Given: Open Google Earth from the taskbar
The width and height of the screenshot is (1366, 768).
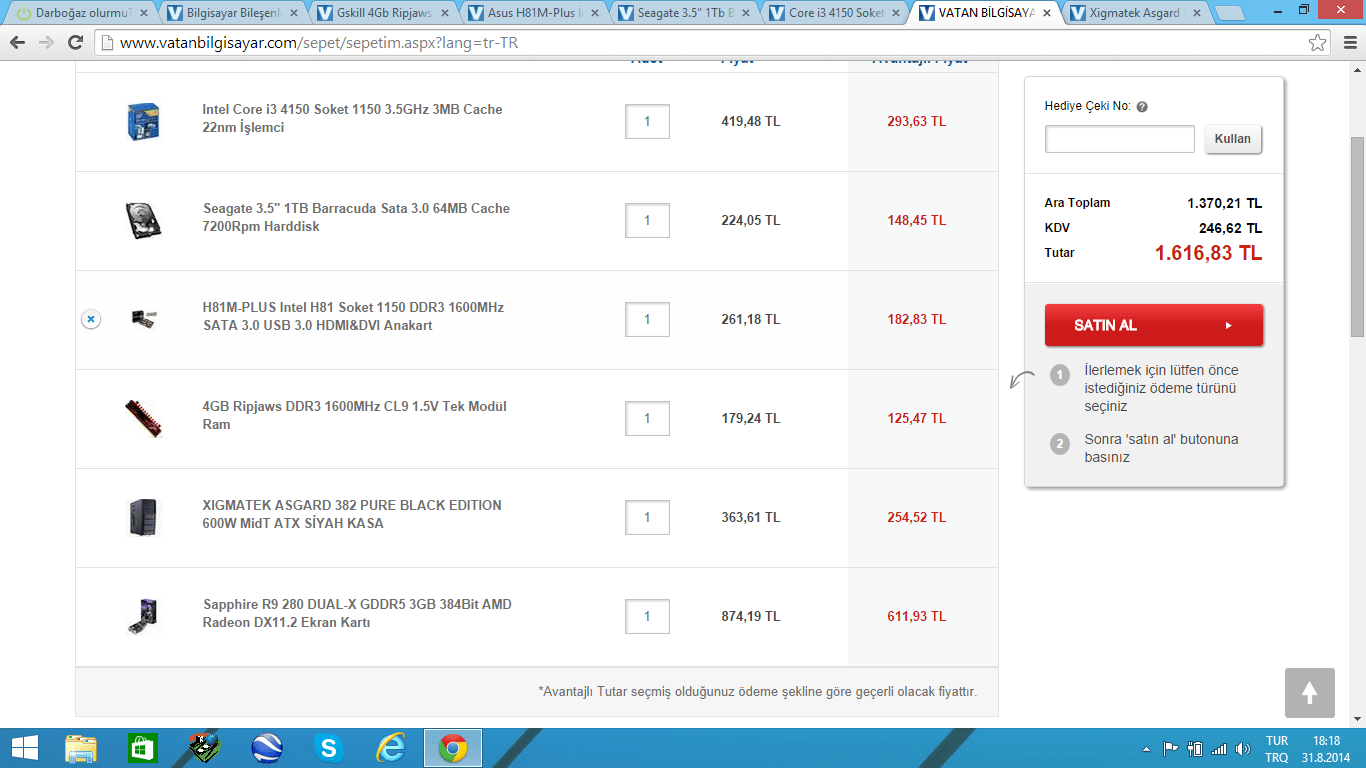Looking at the screenshot, I should coord(267,748).
